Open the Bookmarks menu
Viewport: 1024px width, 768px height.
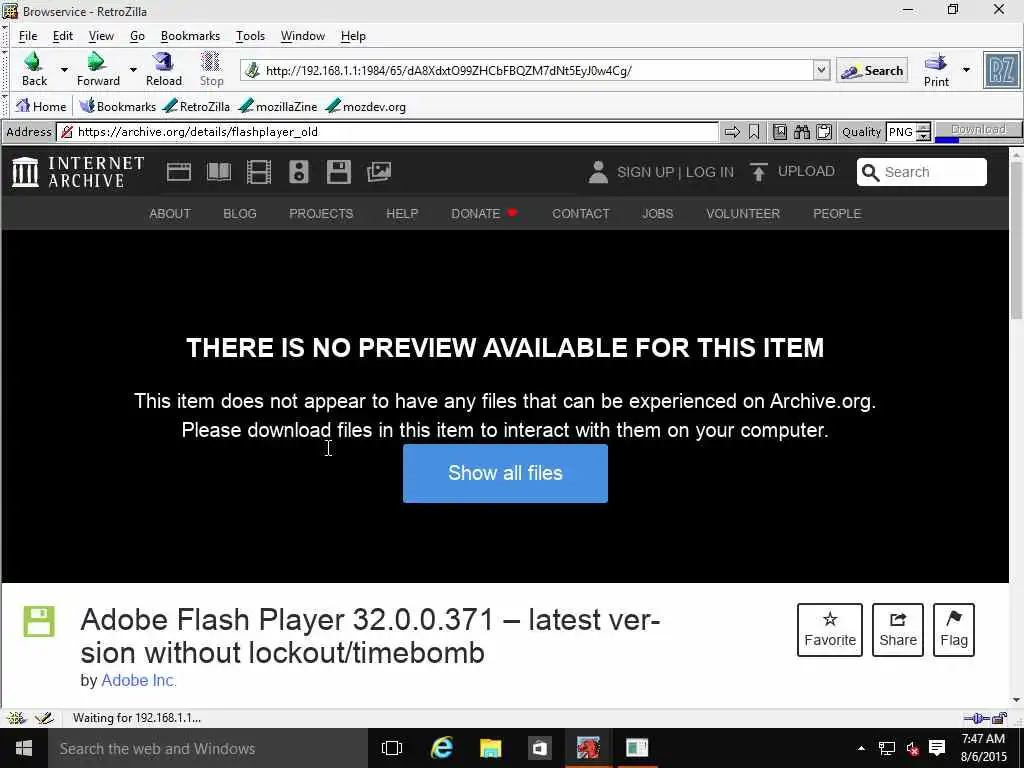click(x=190, y=36)
